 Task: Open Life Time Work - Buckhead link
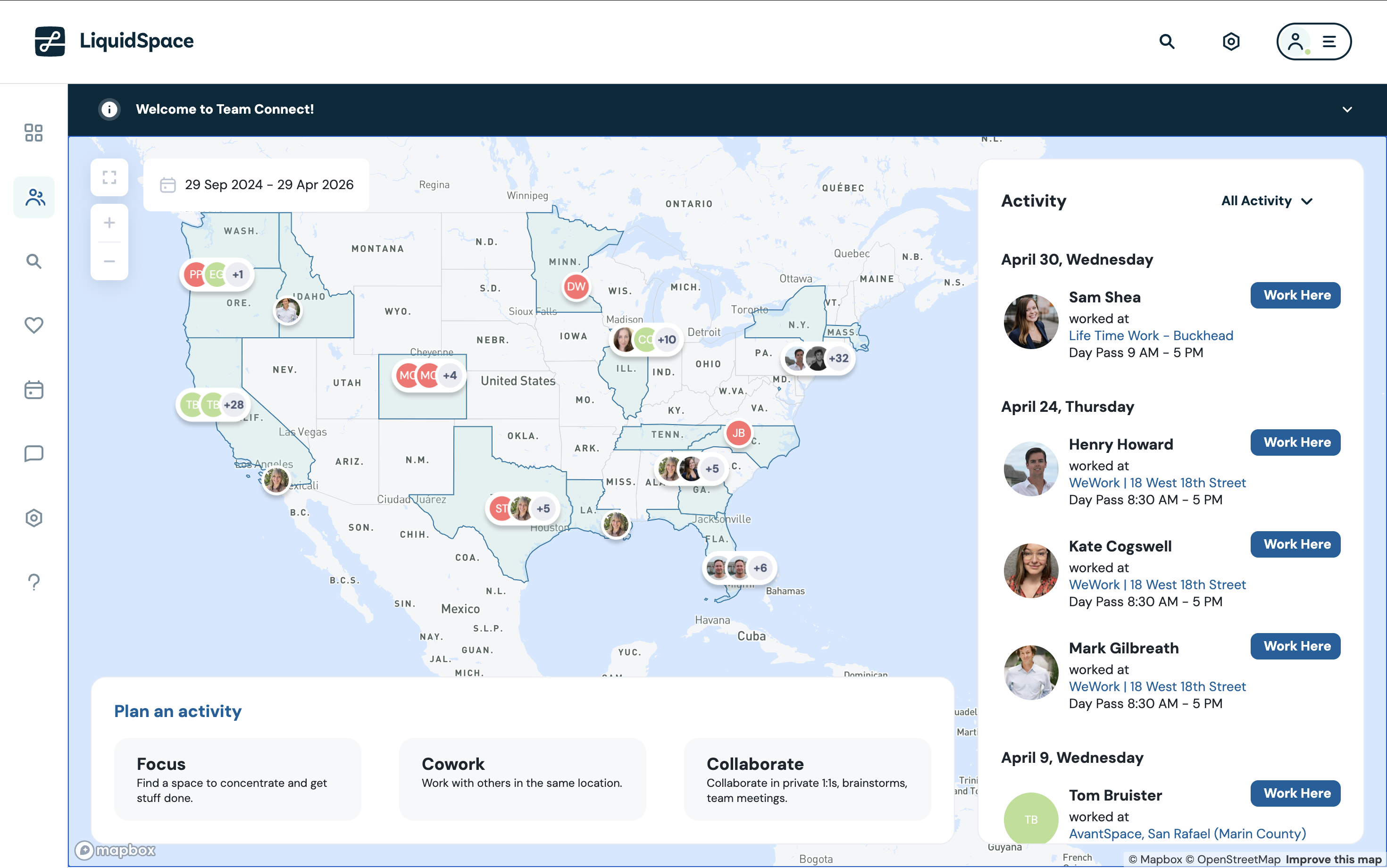point(1151,335)
